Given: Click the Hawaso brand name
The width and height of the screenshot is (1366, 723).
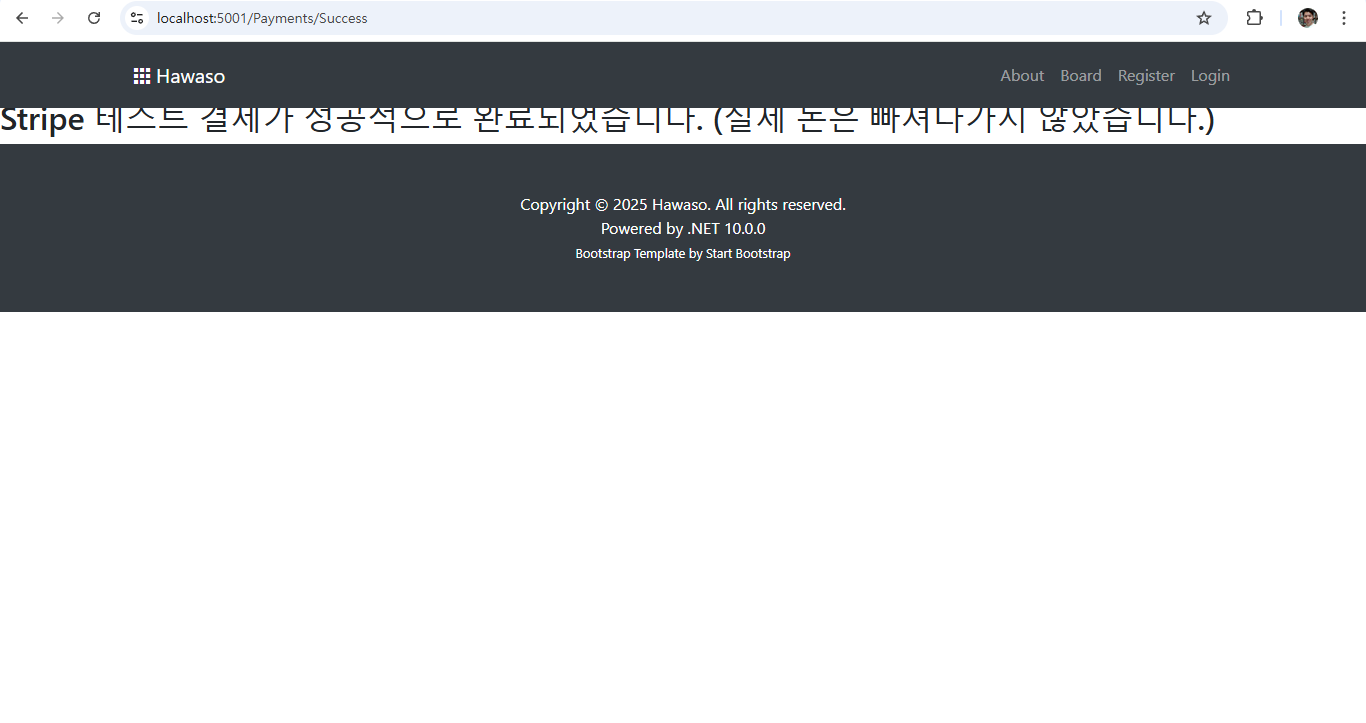Looking at the screenshot, I should [x=190, y=75].
